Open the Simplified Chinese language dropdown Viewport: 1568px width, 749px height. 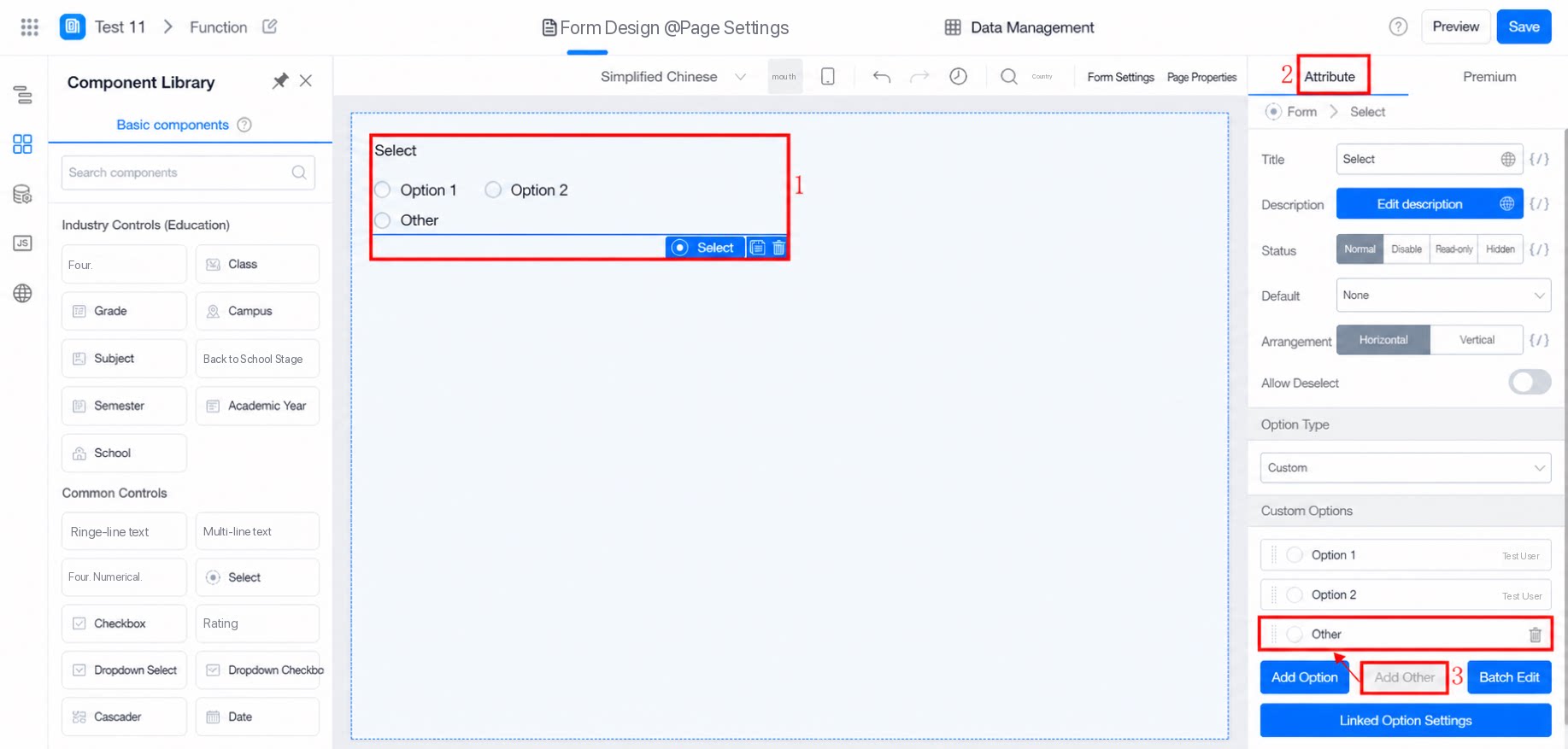tap(673, 77)
